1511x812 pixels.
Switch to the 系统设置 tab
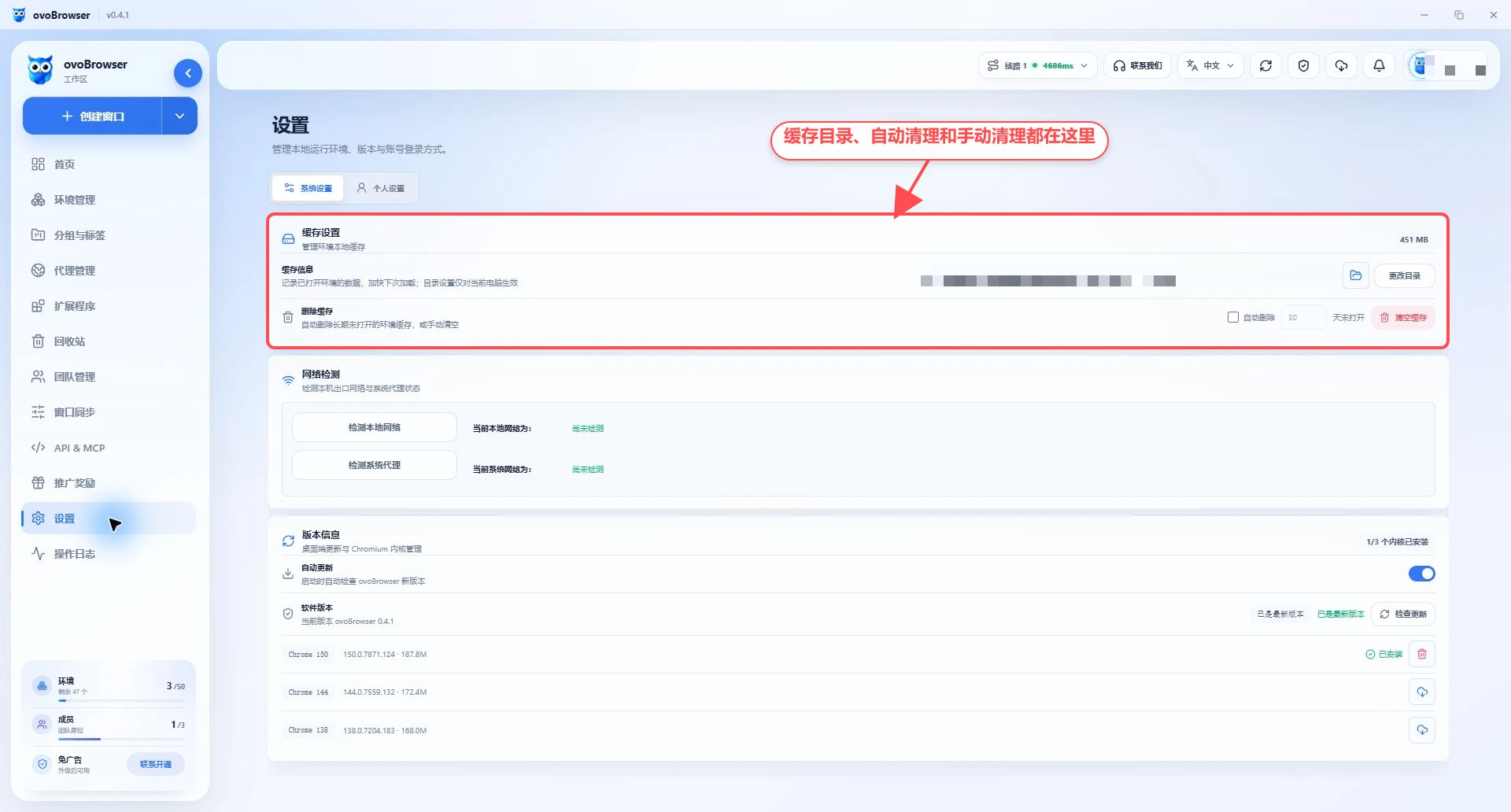tap(308, 188)
